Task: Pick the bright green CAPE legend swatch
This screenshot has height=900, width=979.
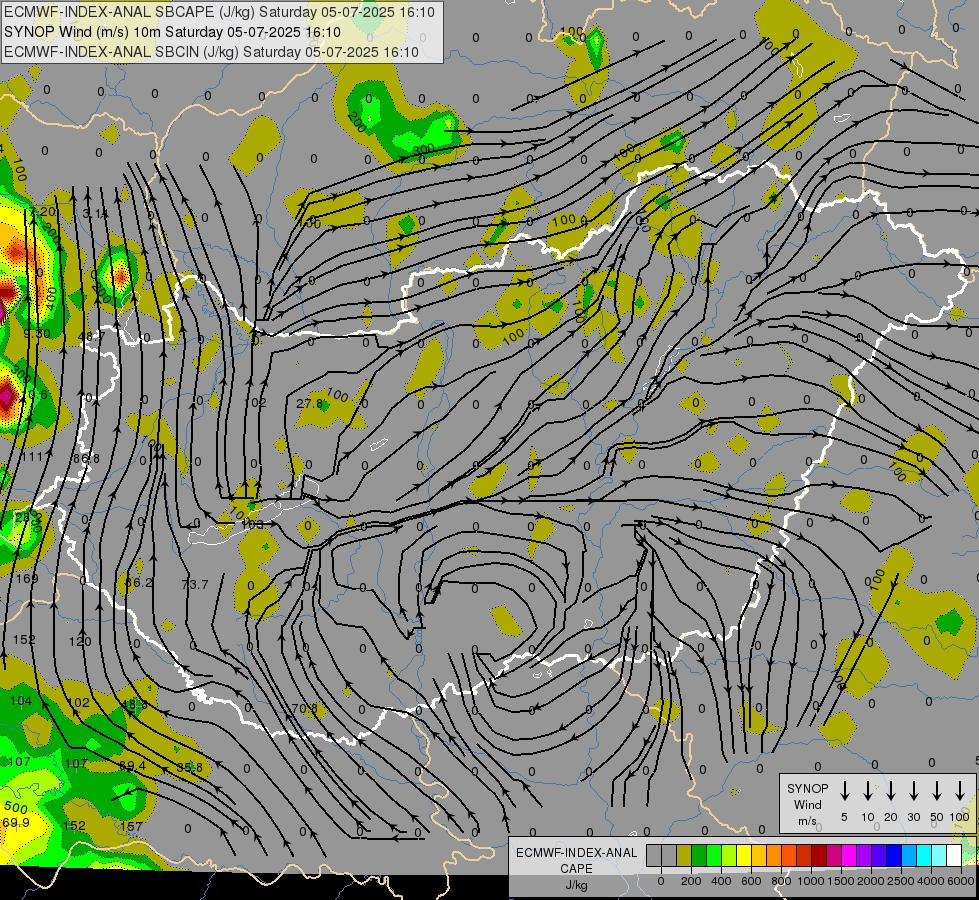Action: point(714,856)
